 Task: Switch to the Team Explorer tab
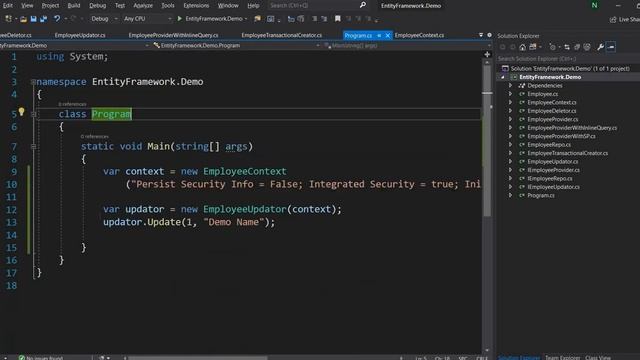tap(562, 358)
